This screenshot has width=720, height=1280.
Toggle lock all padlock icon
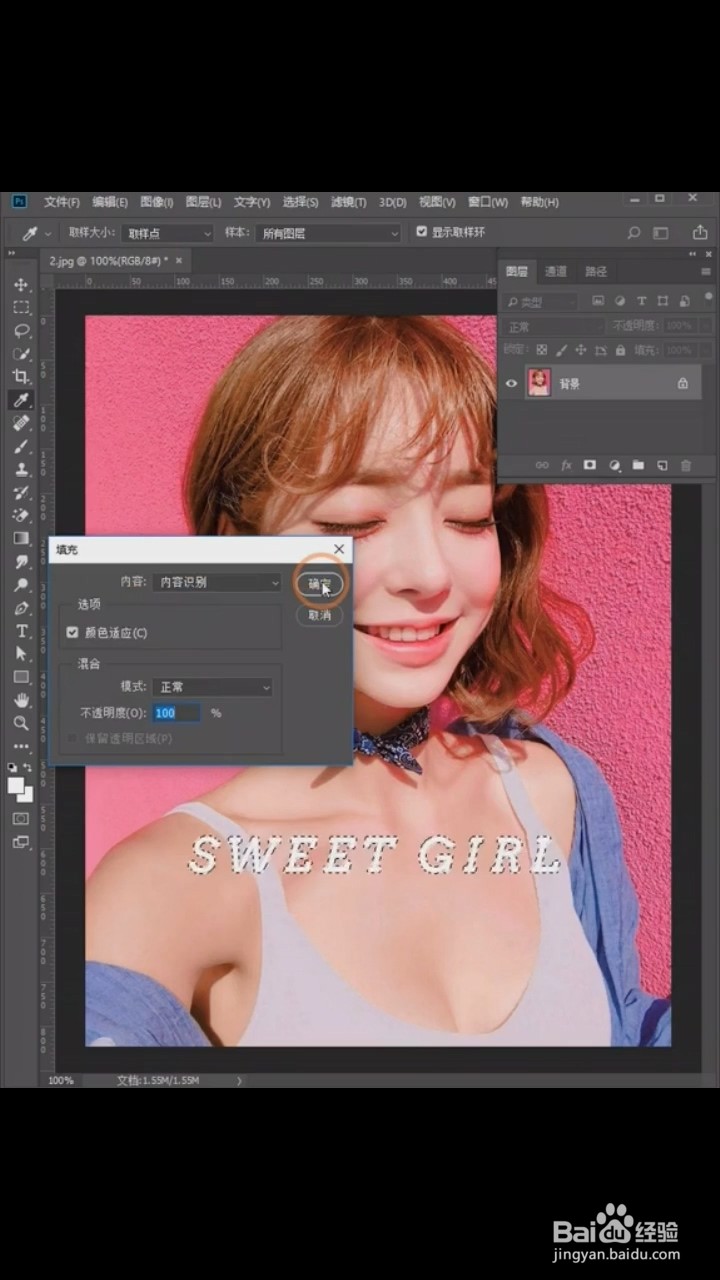[621, 350]
